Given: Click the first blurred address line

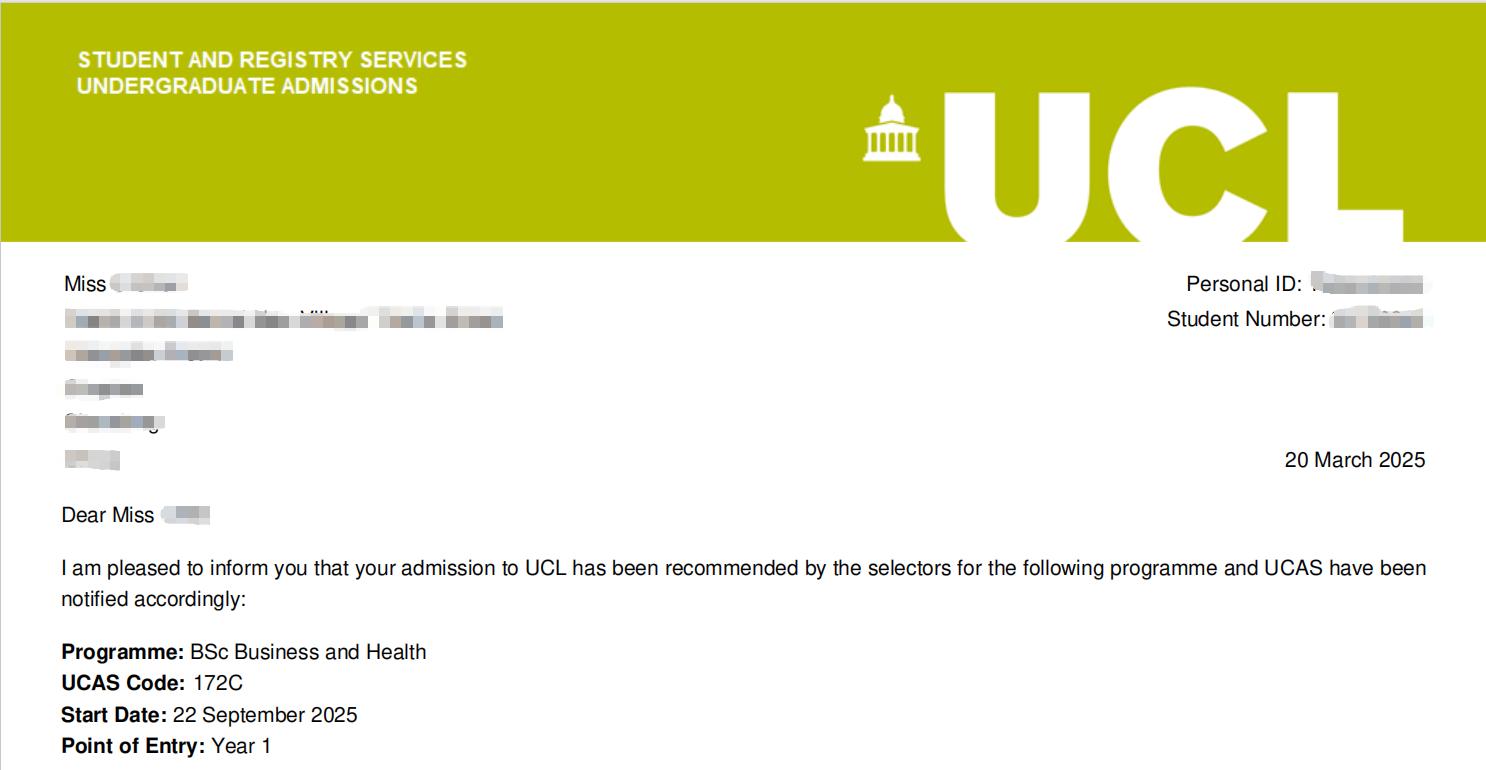Looking at the screenshot, I should coord(284,320).
